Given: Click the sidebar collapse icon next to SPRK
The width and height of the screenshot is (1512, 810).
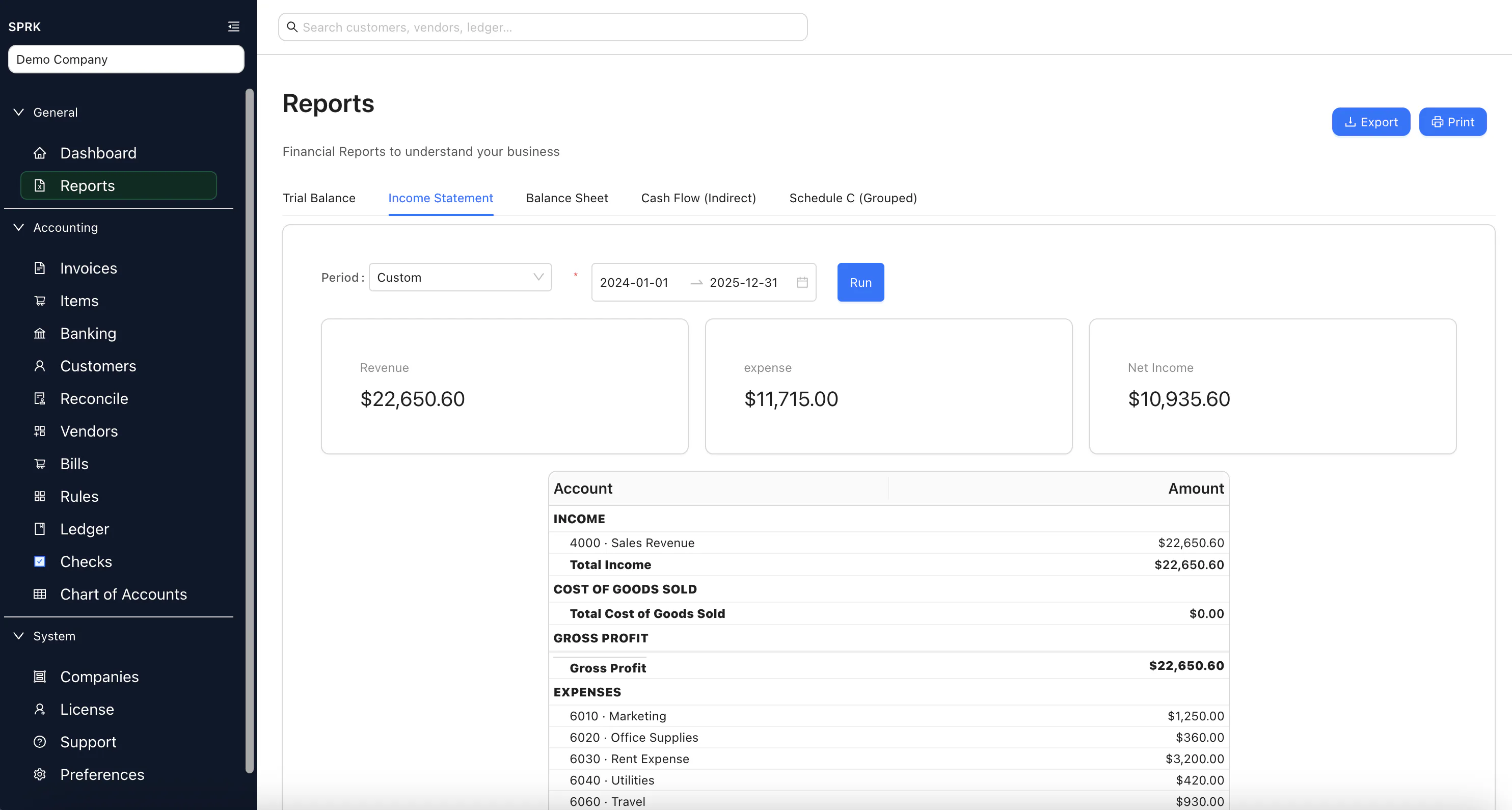Looking at the screenshot, I should click(234, 26).
